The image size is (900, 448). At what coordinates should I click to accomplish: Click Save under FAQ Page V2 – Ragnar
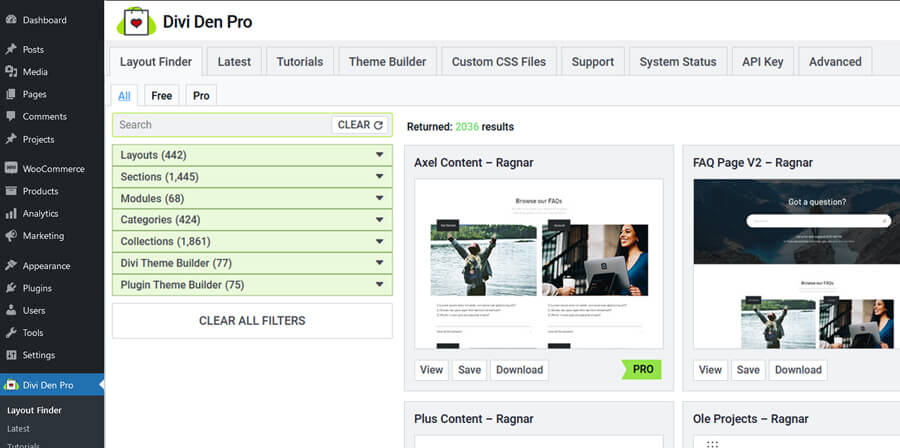(748, 370)
